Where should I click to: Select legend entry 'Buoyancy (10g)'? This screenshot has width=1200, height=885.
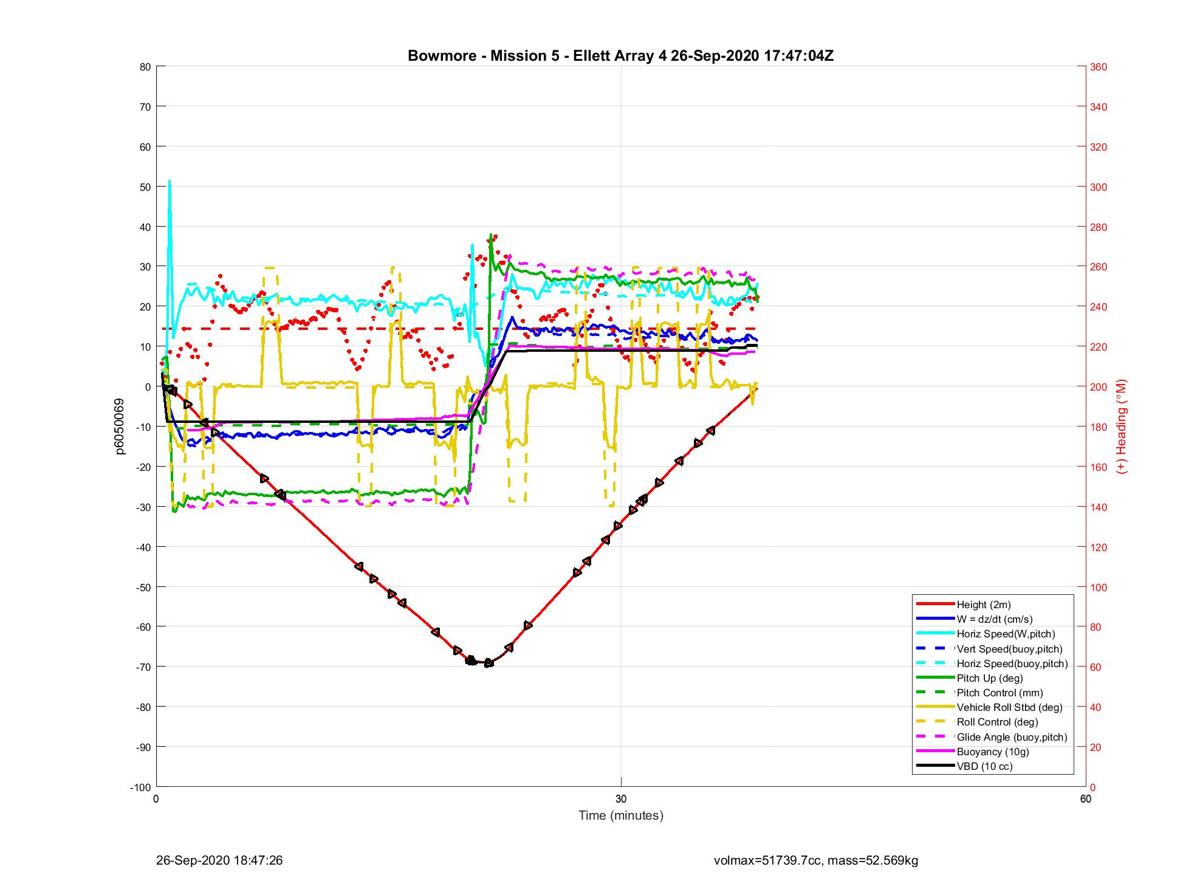pos(993,752)
